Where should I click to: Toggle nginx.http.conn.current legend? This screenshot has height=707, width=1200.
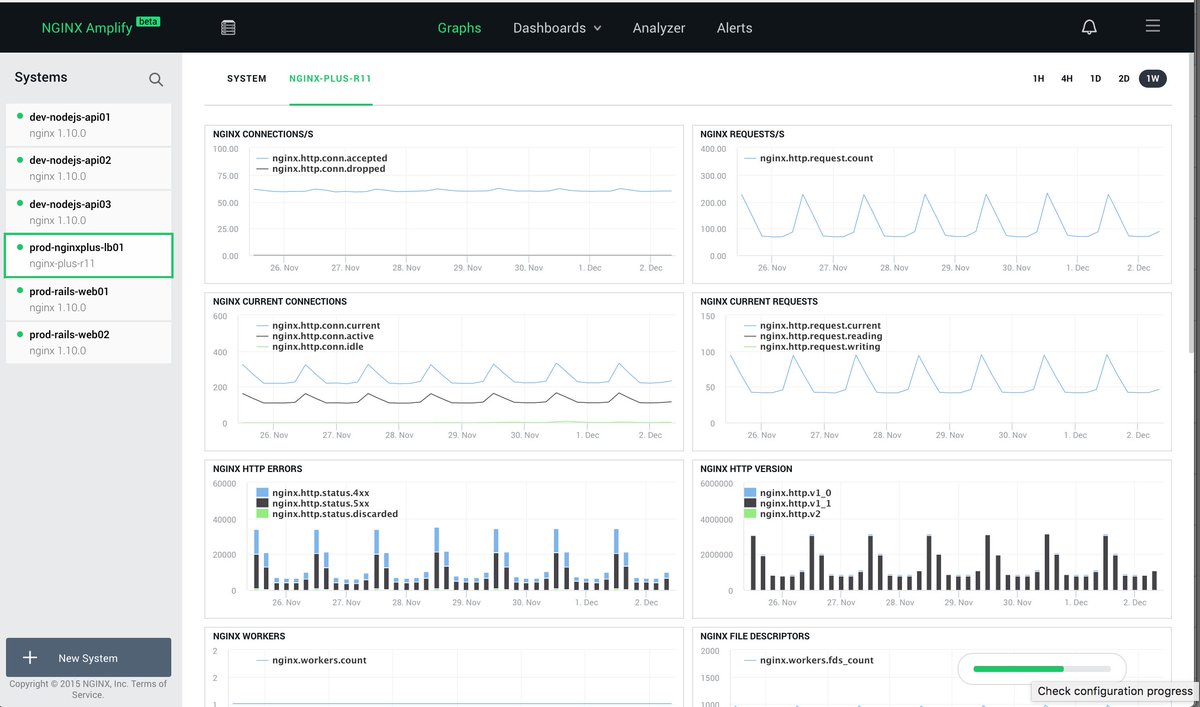[318, 325]
